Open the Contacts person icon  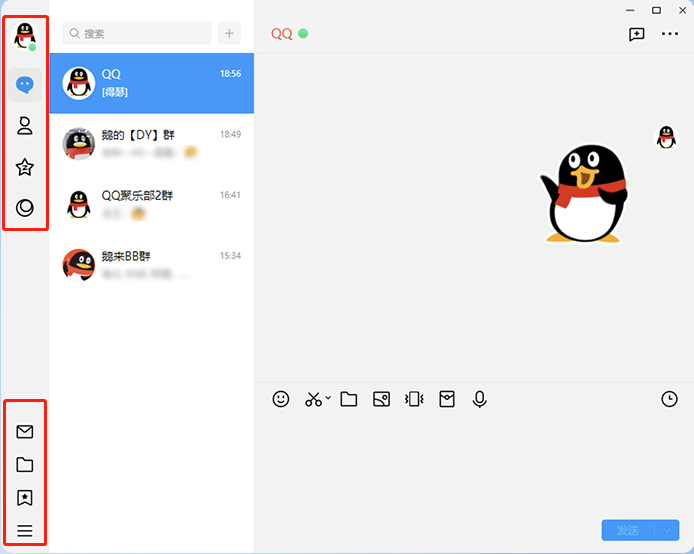[x=25, y=126]
